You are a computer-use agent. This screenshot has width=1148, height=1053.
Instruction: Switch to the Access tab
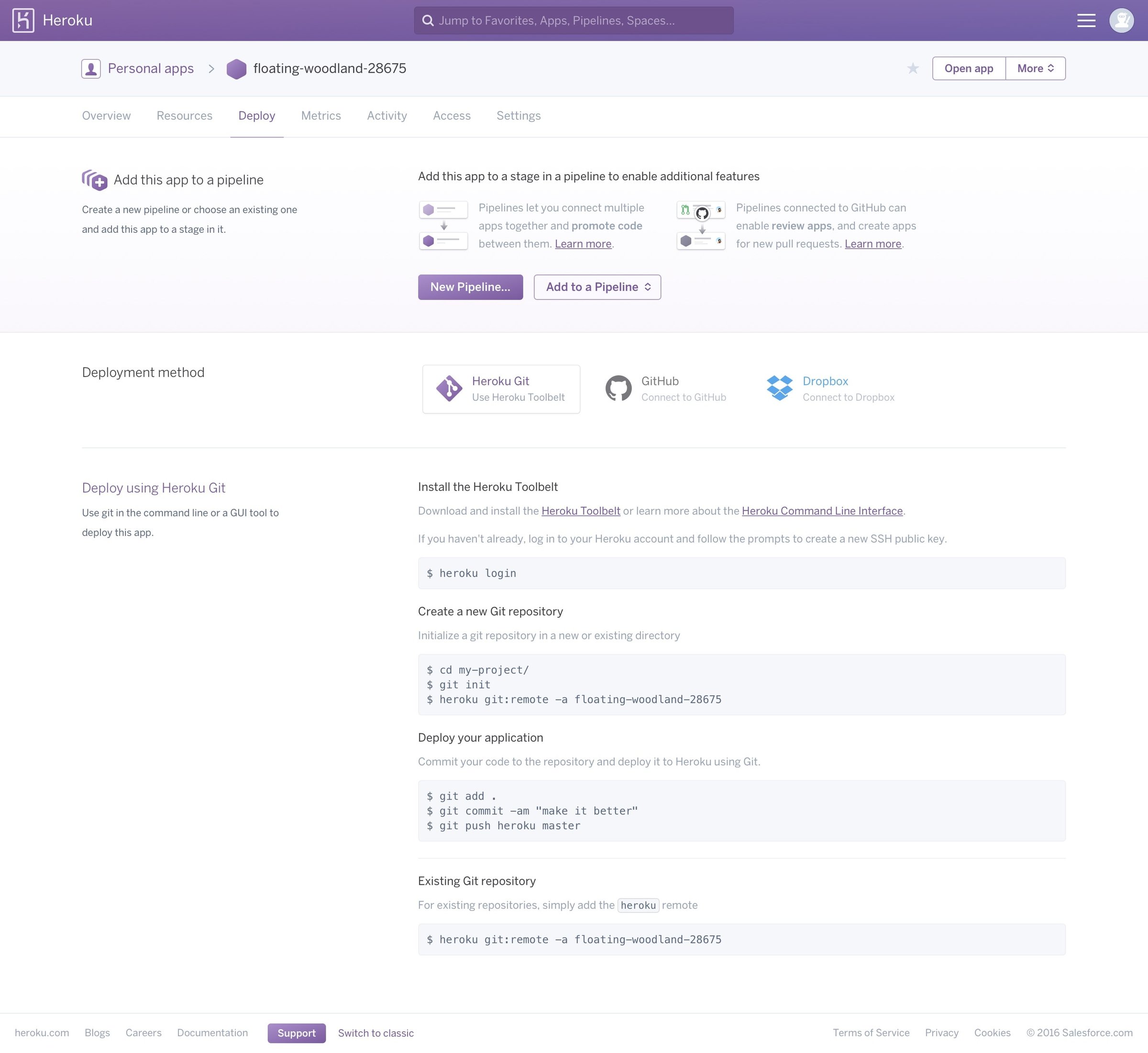[452, 116]
